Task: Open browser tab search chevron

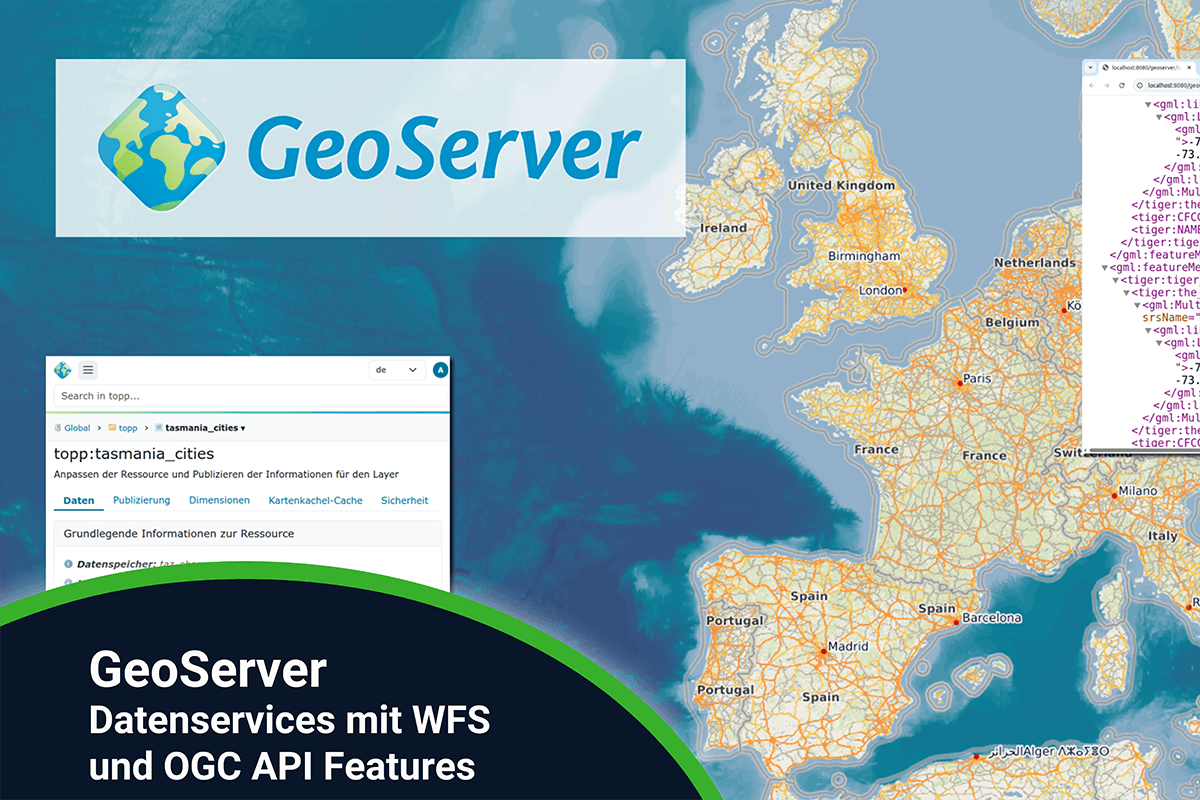Action: (1090, 67)
